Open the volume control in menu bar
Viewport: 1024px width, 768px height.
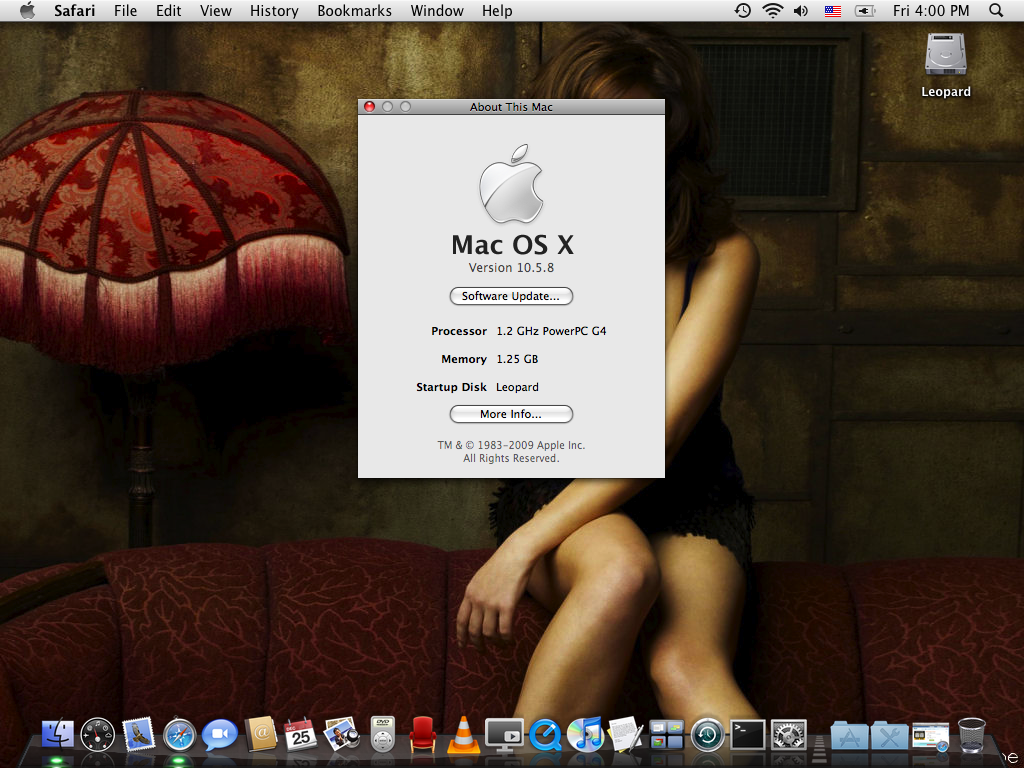point(801,10)
